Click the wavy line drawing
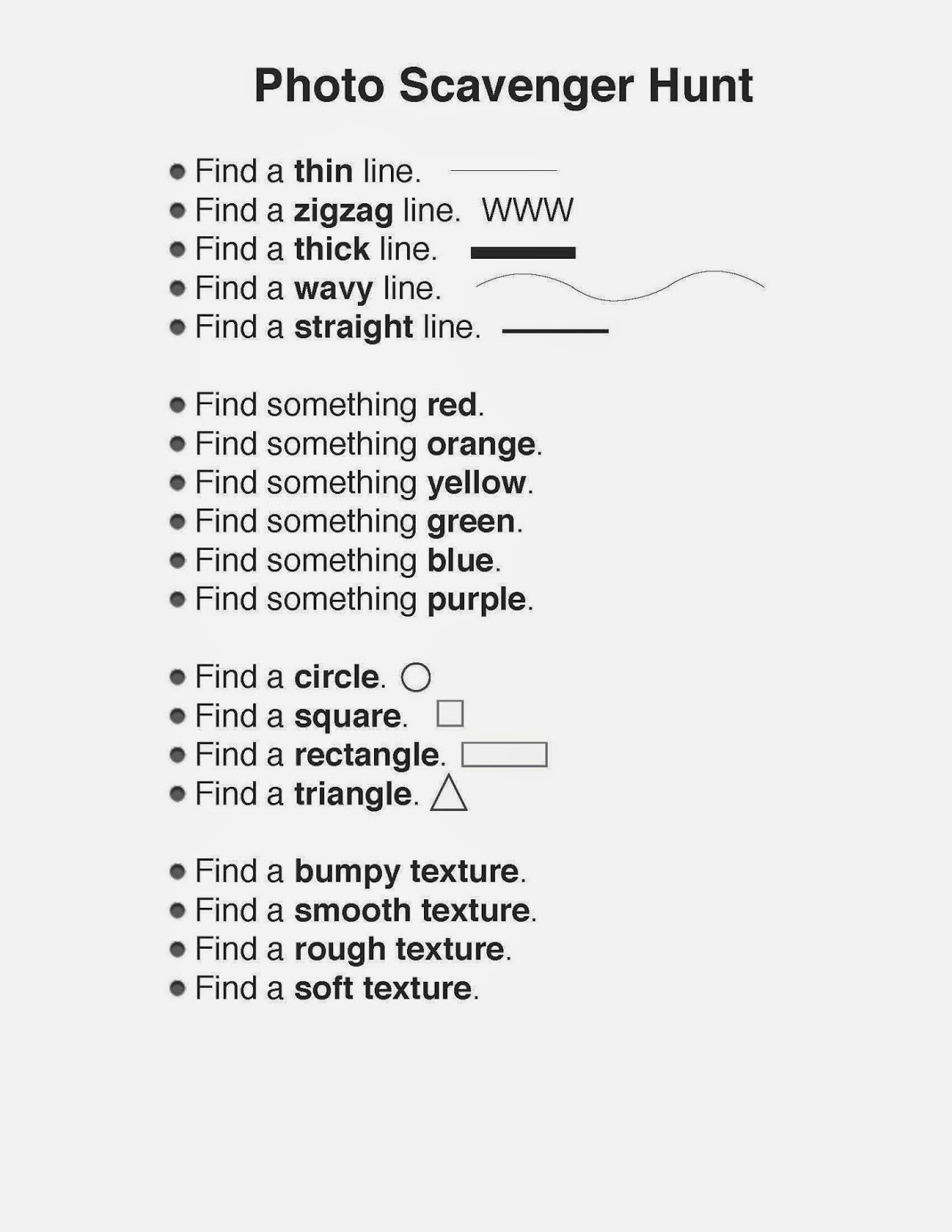The height and width of the screenshot is (1232, 952). 620,286
